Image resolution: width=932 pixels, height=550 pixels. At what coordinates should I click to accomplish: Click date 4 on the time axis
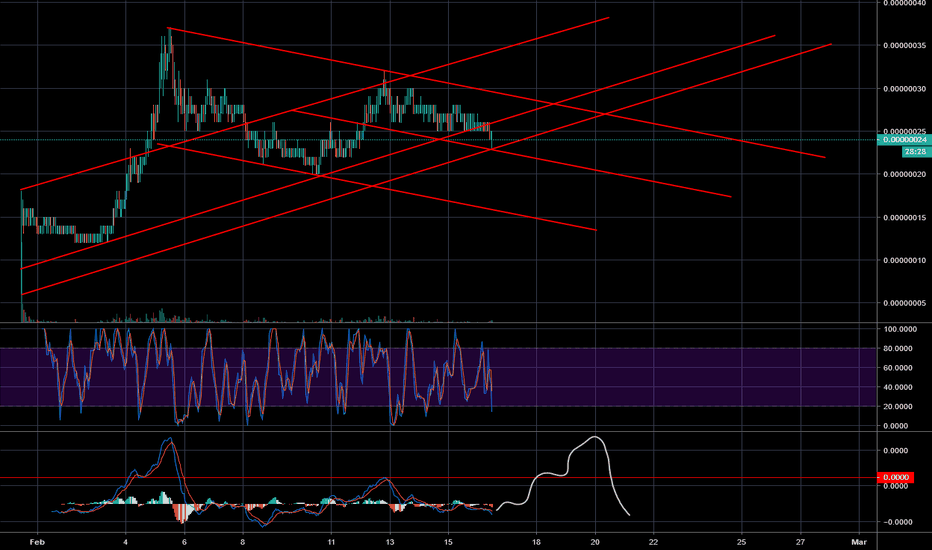click(125, 542)
